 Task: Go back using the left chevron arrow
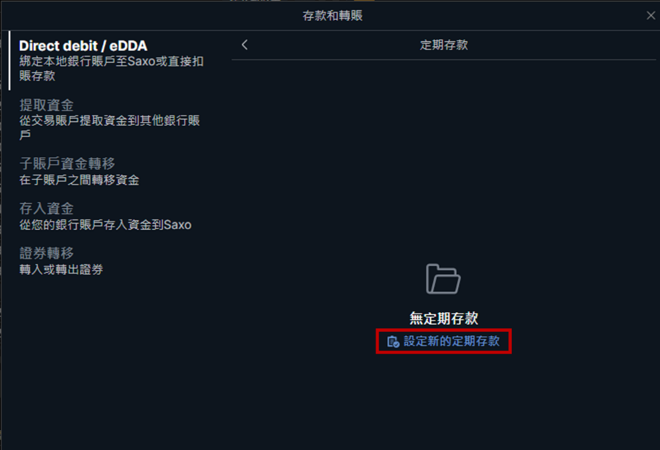245,45
